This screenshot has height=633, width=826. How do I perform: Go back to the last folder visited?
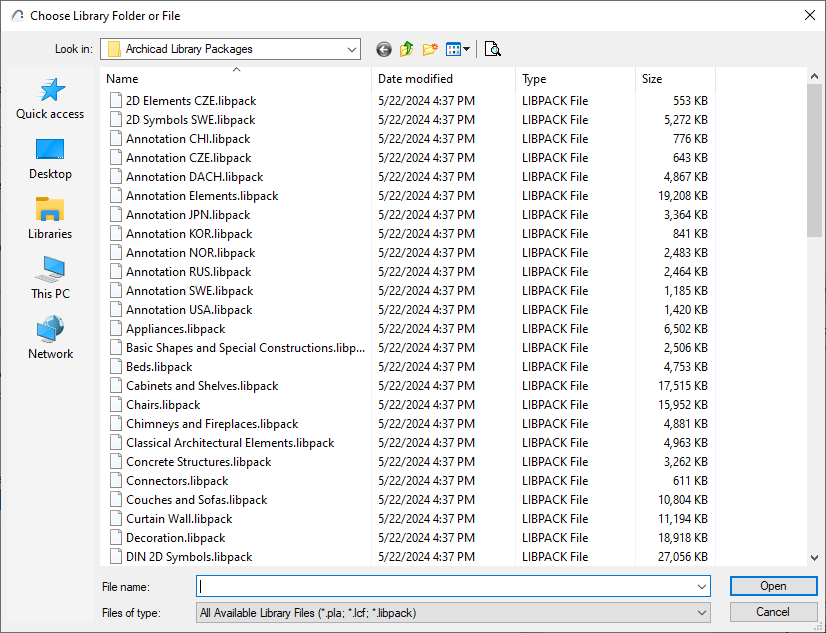384,50
